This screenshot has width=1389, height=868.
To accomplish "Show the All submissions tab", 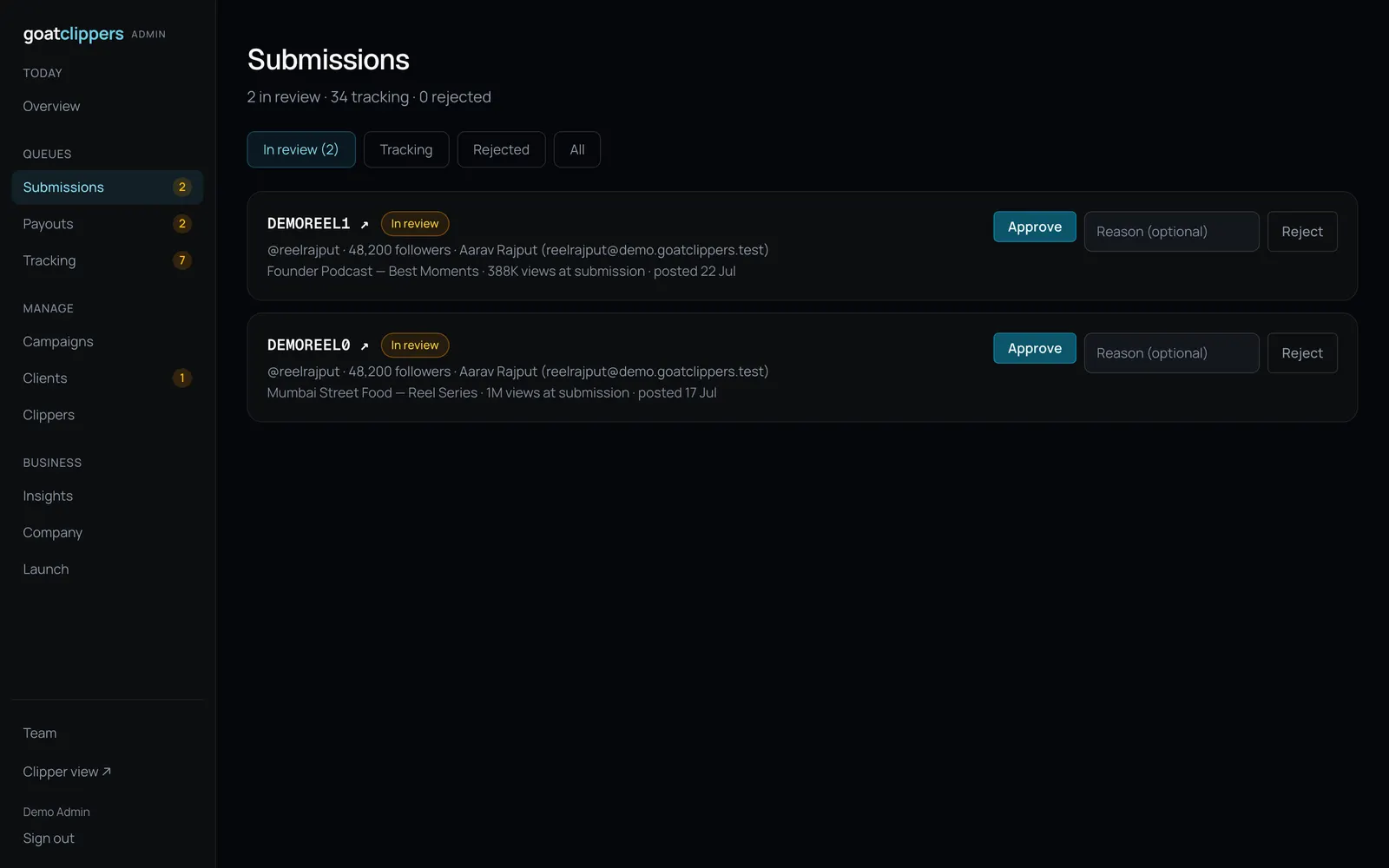I will (x=577, y=149).
